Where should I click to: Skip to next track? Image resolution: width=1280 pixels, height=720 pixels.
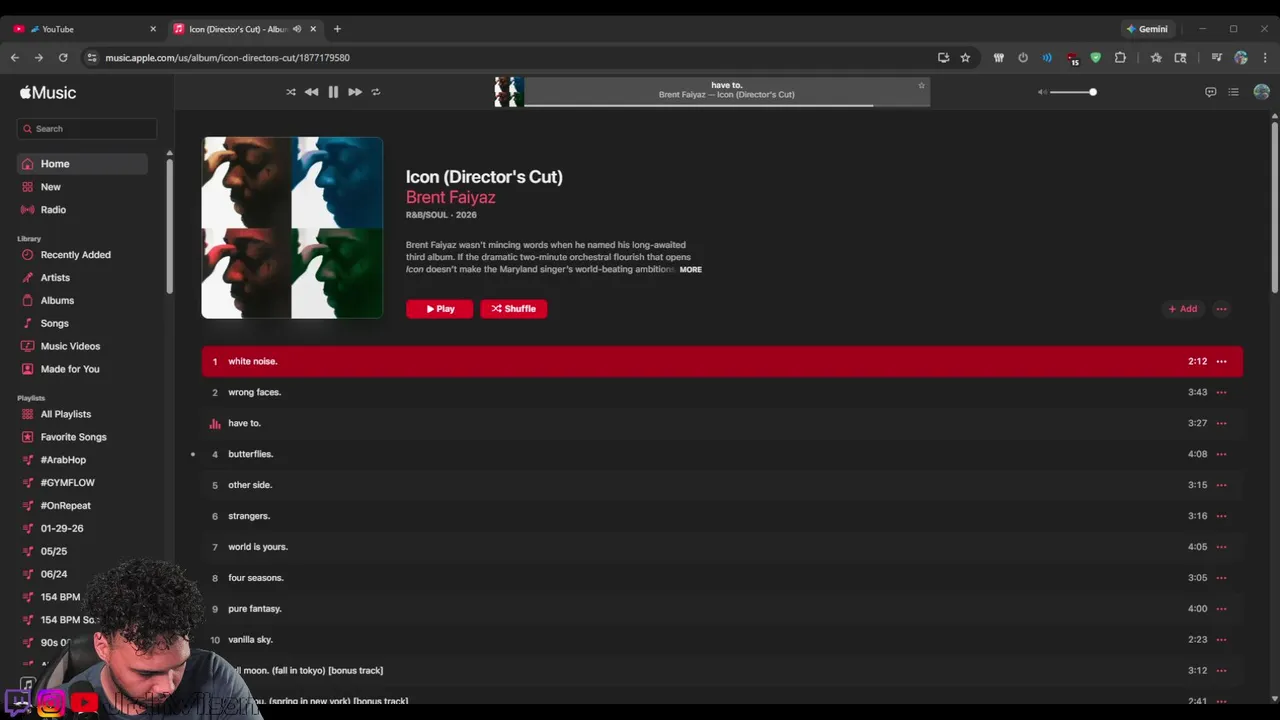click(x=355, y=92)
